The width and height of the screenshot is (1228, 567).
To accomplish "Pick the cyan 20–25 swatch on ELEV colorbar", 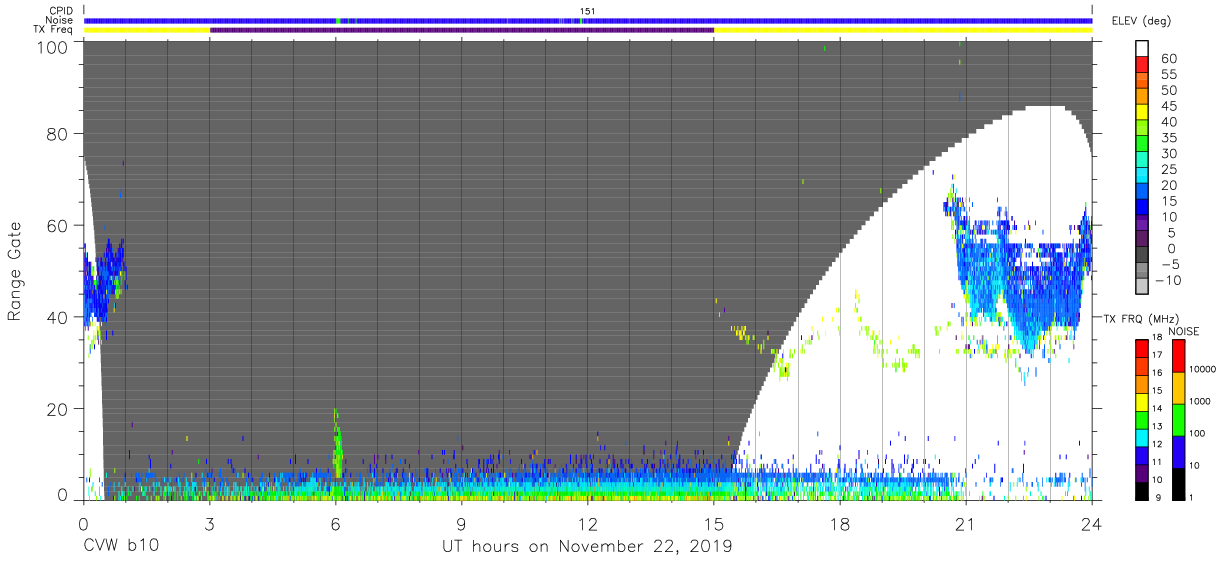I will (x=1143, y=177).
